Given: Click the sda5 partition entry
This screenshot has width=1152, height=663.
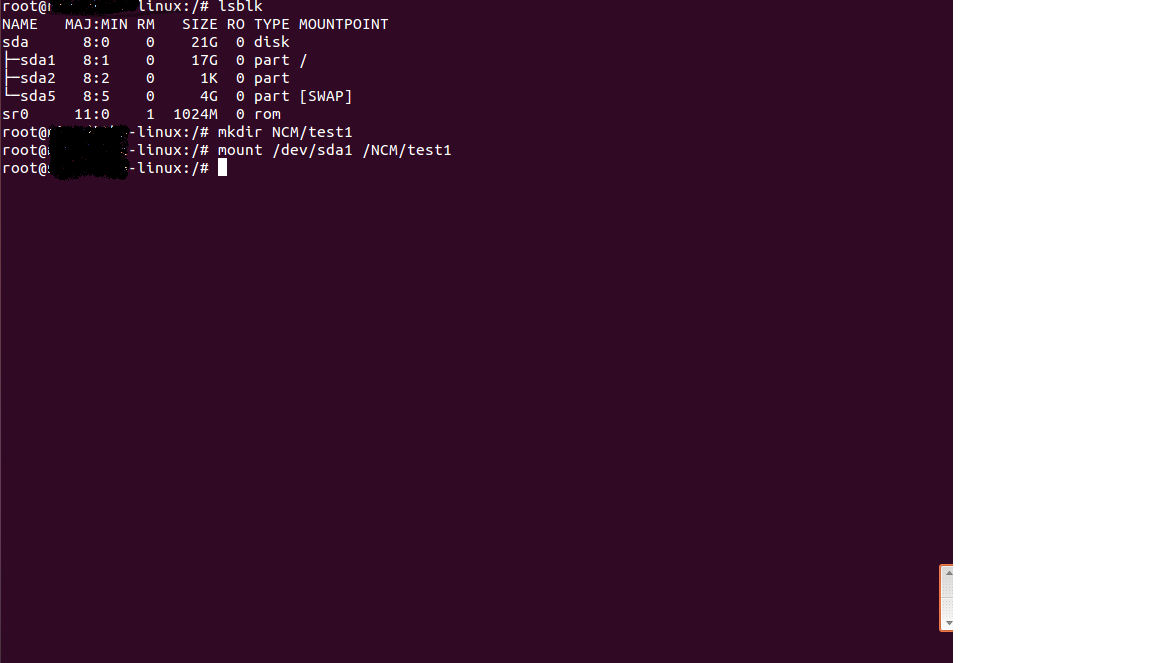Looking at the screenshot, I should pyautogui.click(x=37, y=96).
